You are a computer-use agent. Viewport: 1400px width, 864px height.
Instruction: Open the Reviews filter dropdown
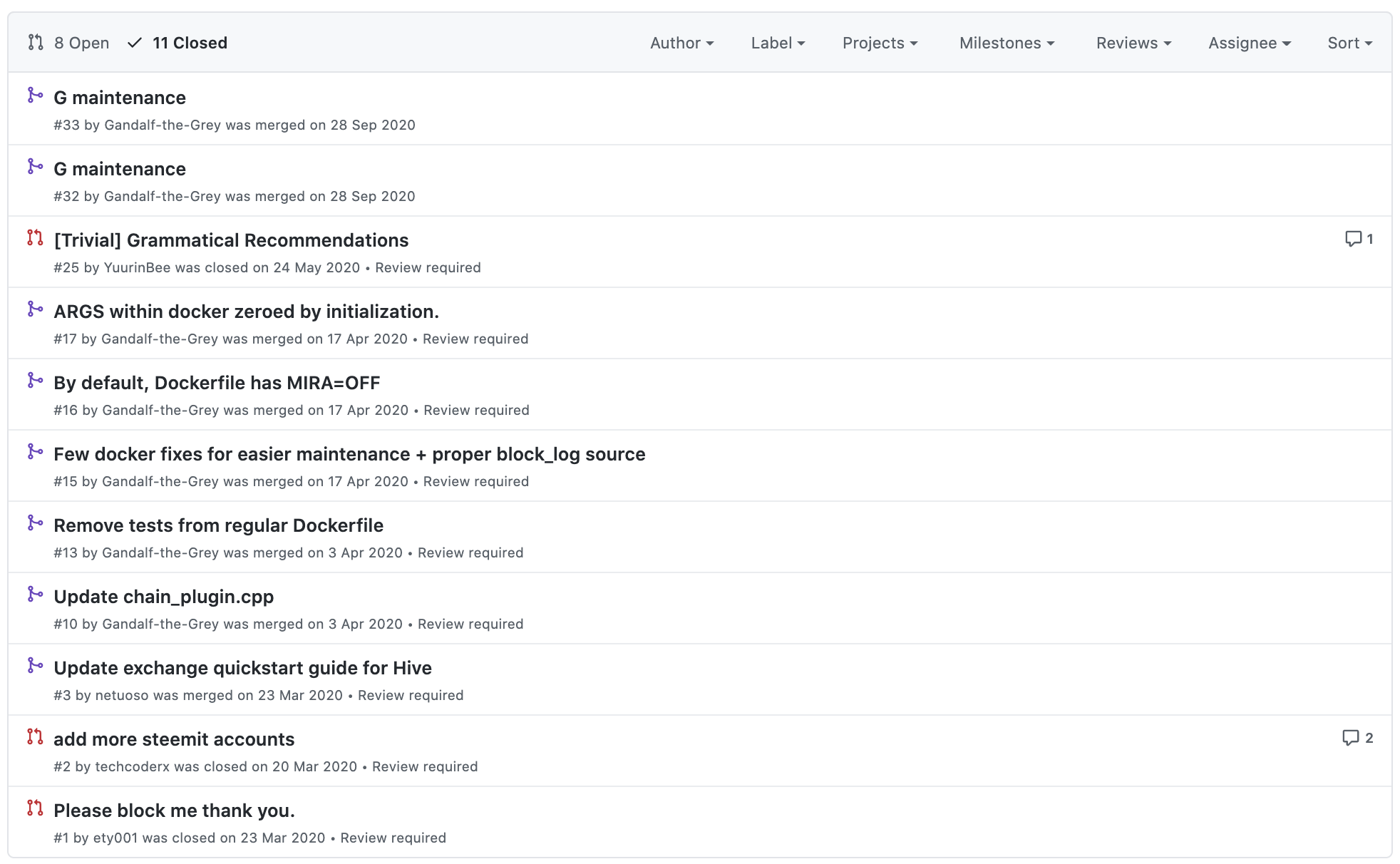coord(1133,43)
